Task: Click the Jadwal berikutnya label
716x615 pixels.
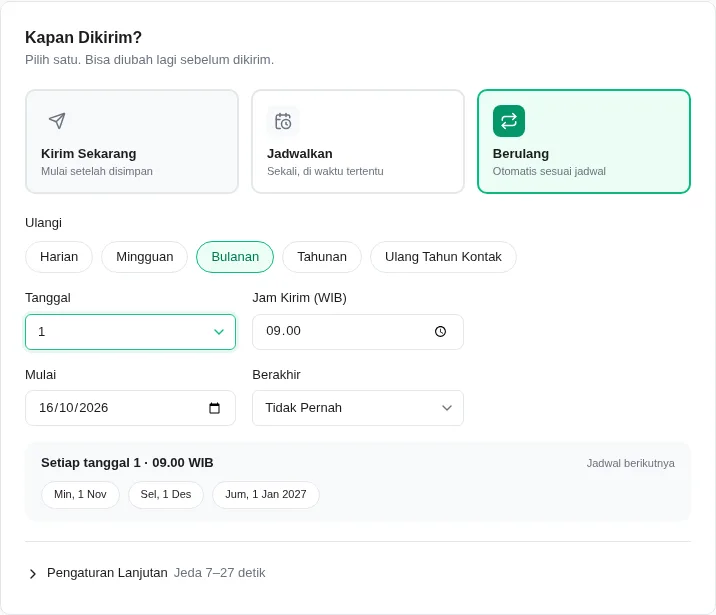Action: [x=631, y=463]
